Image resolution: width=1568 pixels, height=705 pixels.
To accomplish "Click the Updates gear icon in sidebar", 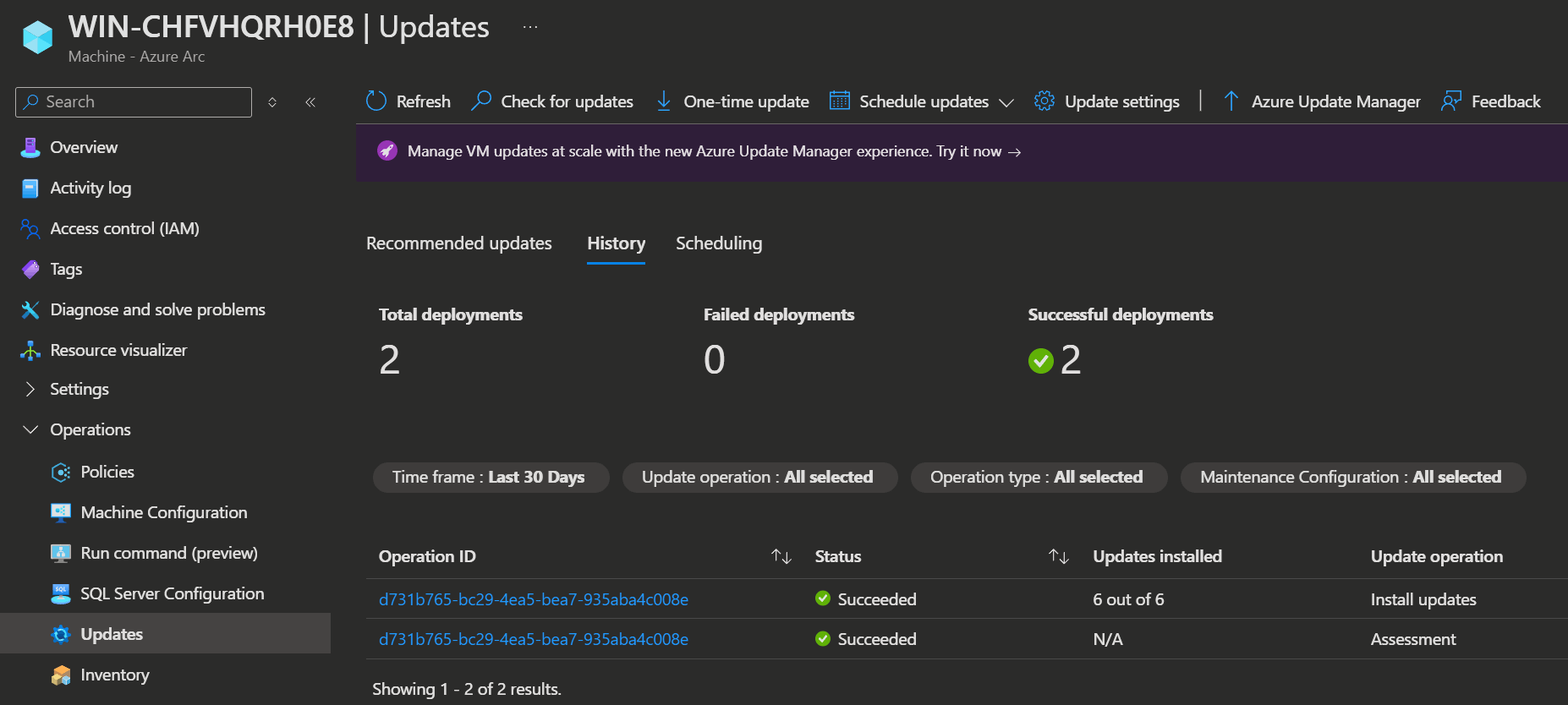I will 61,634.
